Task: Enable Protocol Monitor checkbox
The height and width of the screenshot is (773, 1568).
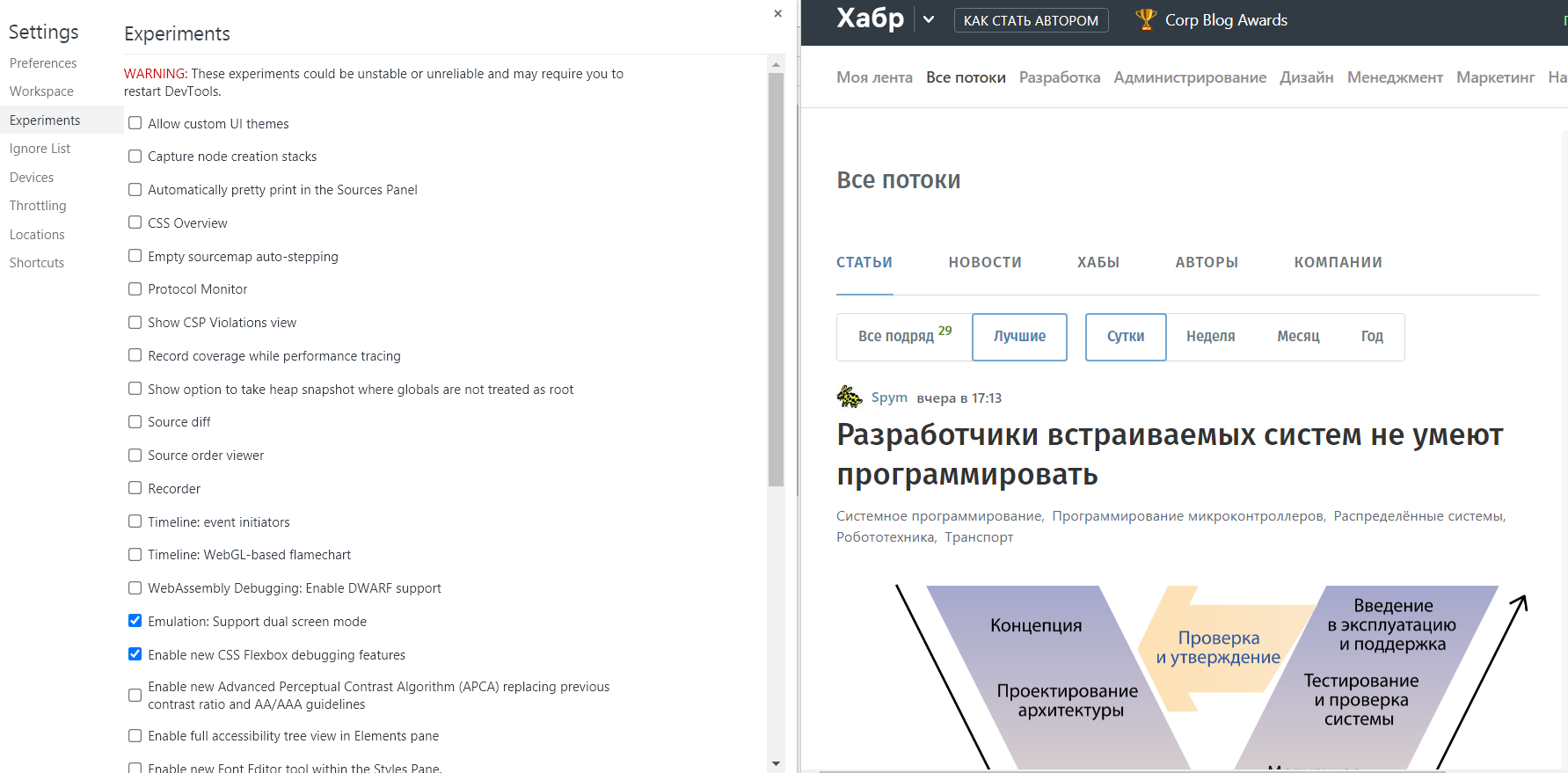Action: coord(135,289)
